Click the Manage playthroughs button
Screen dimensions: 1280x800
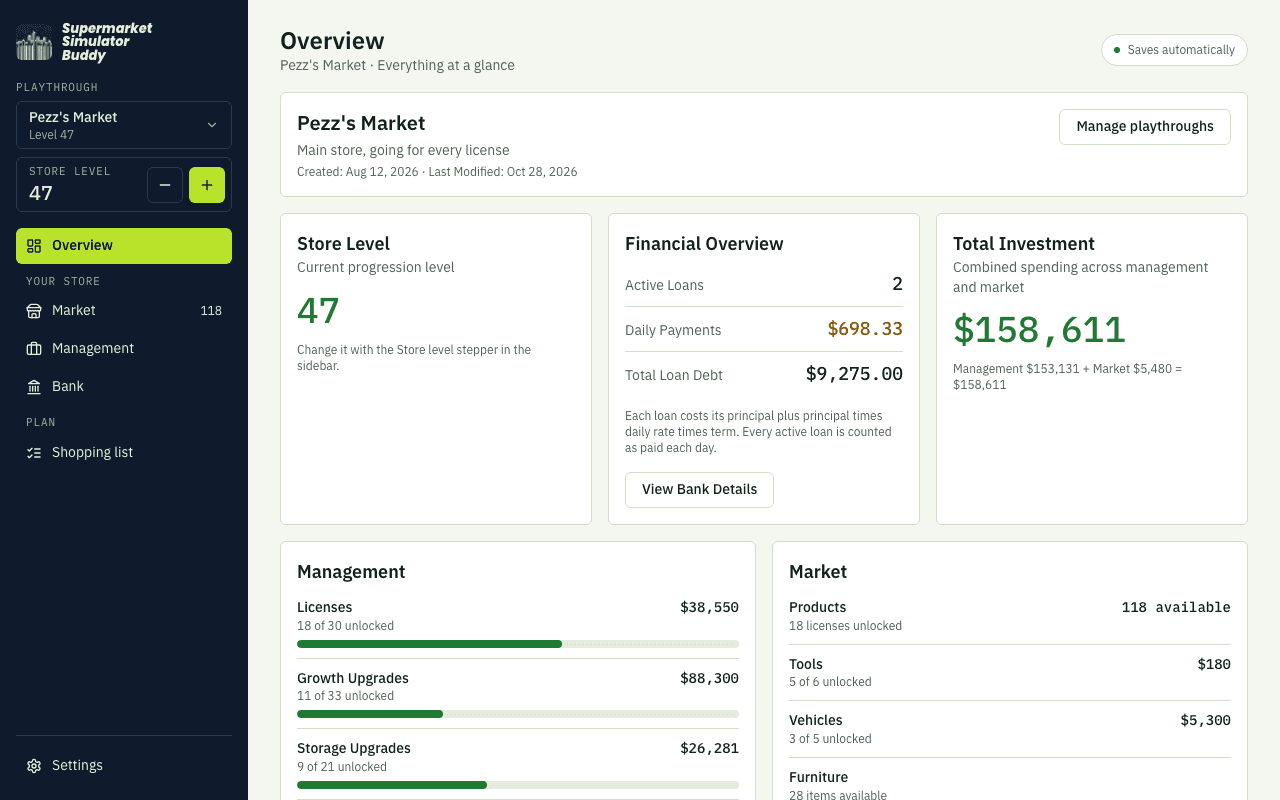click(1145, 127)
